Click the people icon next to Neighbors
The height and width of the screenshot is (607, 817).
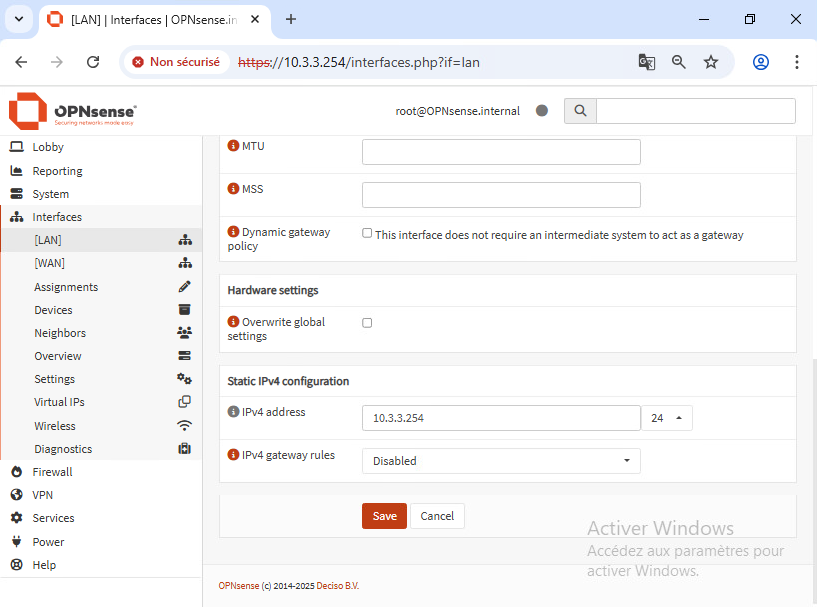pyautogui.click(x=184, y=332)
